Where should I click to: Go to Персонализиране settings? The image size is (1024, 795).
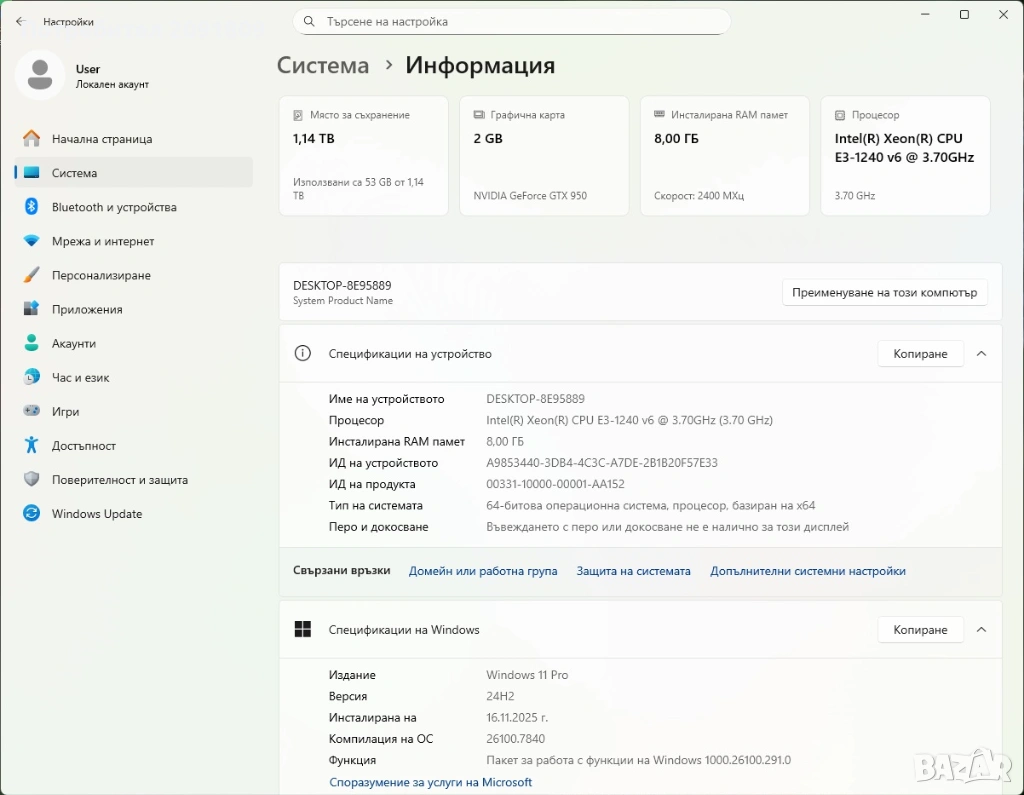tap(101, 275)
